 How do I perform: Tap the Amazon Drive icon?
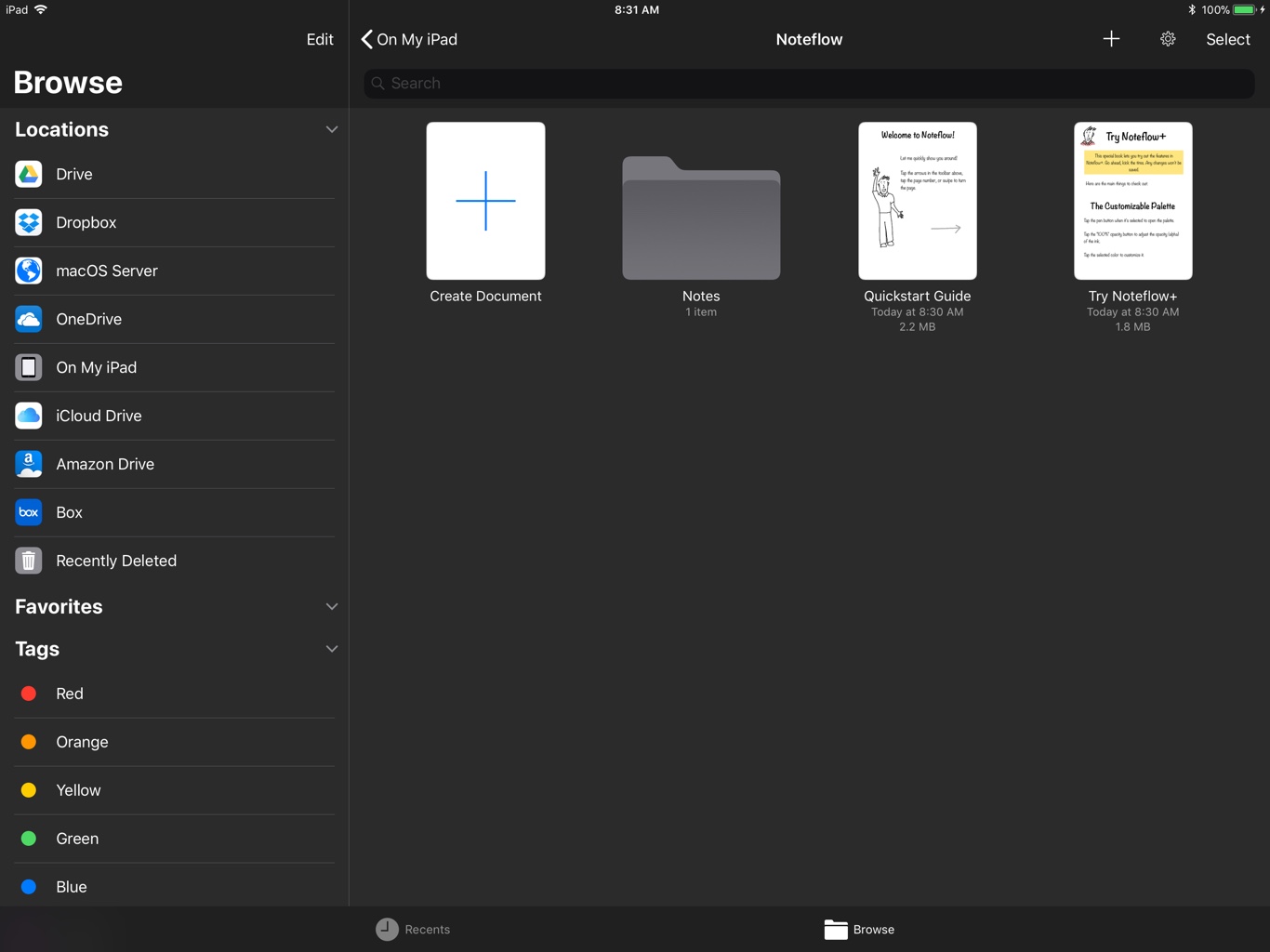pyautogui.click(x=29, y=464)
